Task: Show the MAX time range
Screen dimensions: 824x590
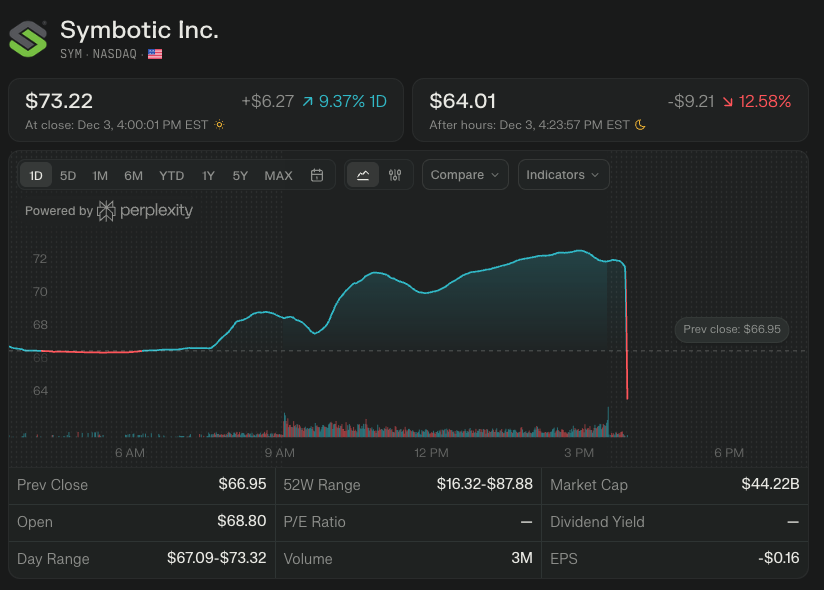Action: pyautogui.click(x=278, y=175)
